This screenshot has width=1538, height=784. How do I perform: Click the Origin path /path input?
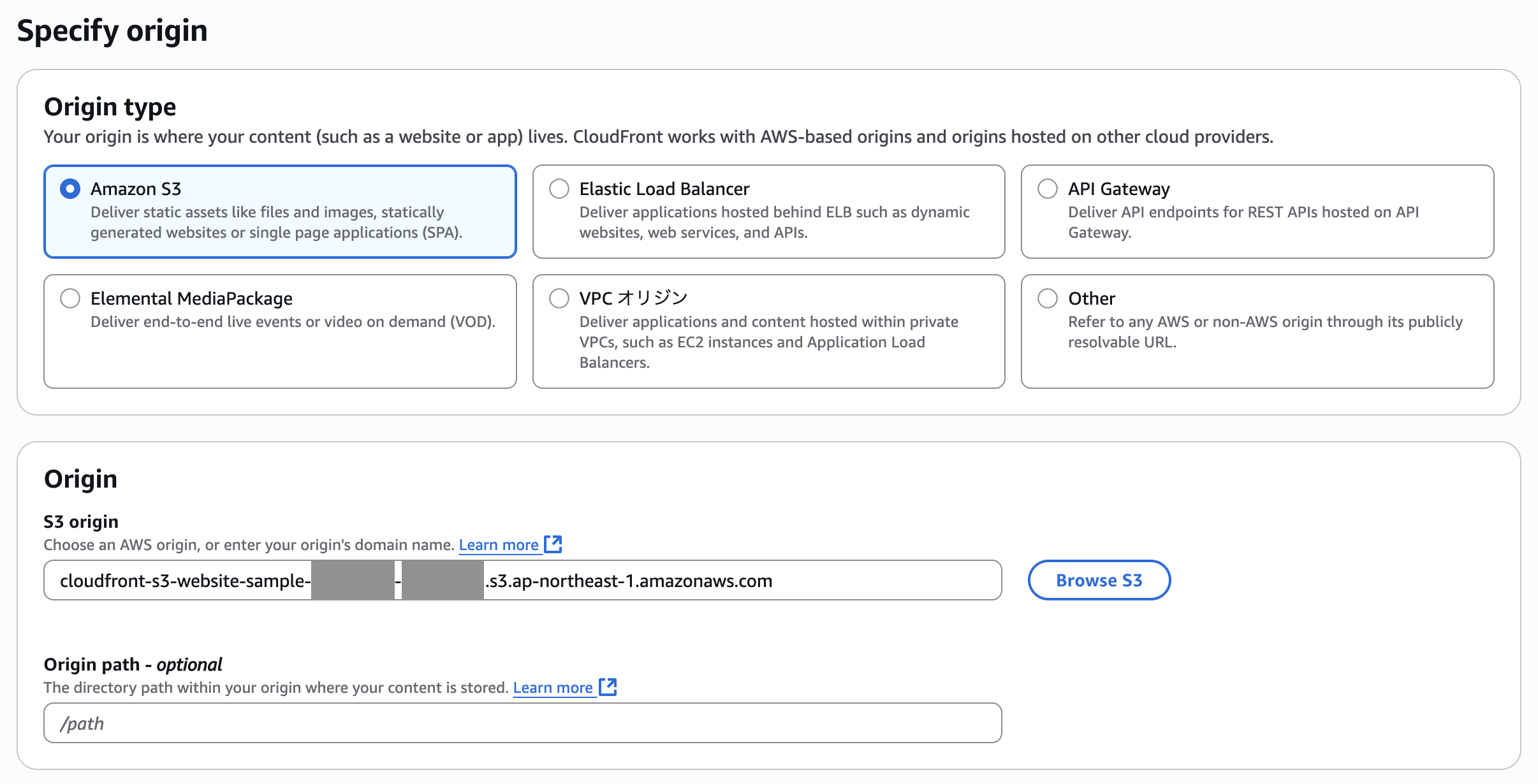click(x=522, y=723)
